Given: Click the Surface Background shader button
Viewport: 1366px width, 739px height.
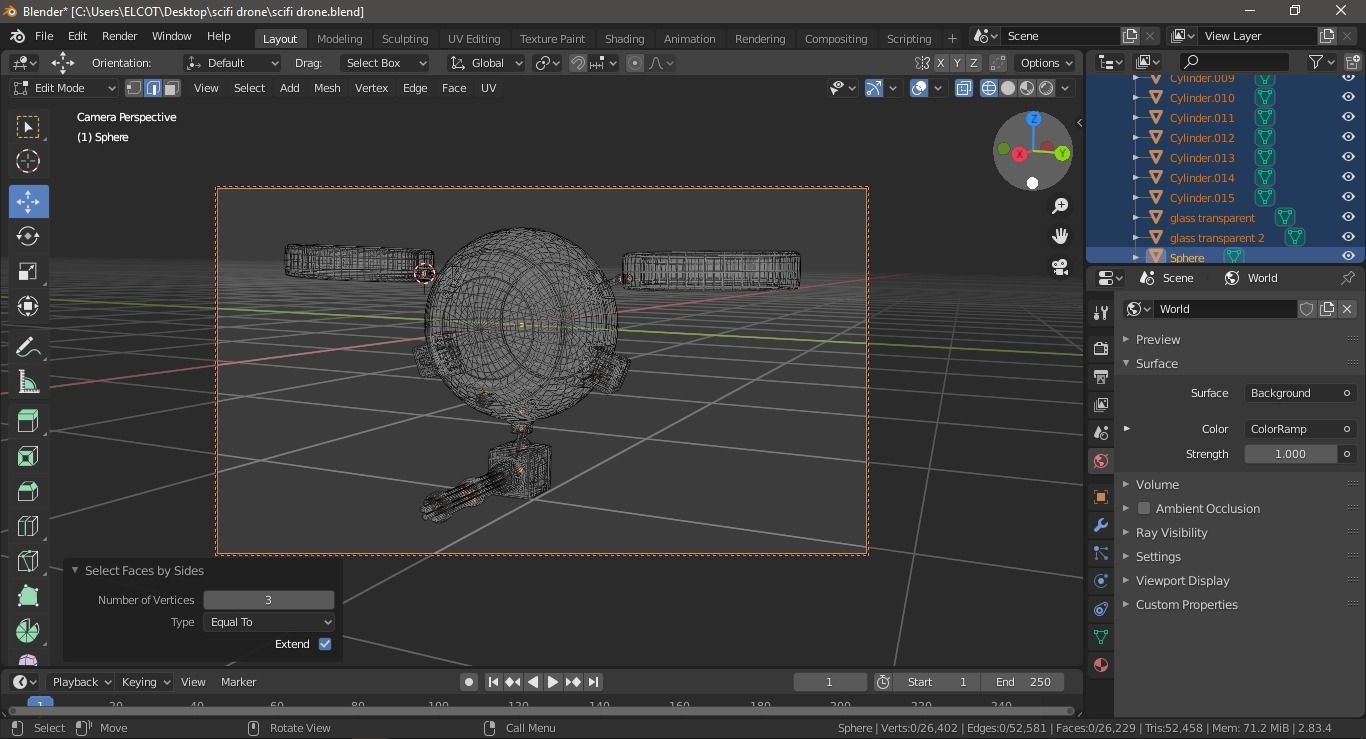Looking at the screenshot, I should pyautogui.click(x=1300, y=393).
